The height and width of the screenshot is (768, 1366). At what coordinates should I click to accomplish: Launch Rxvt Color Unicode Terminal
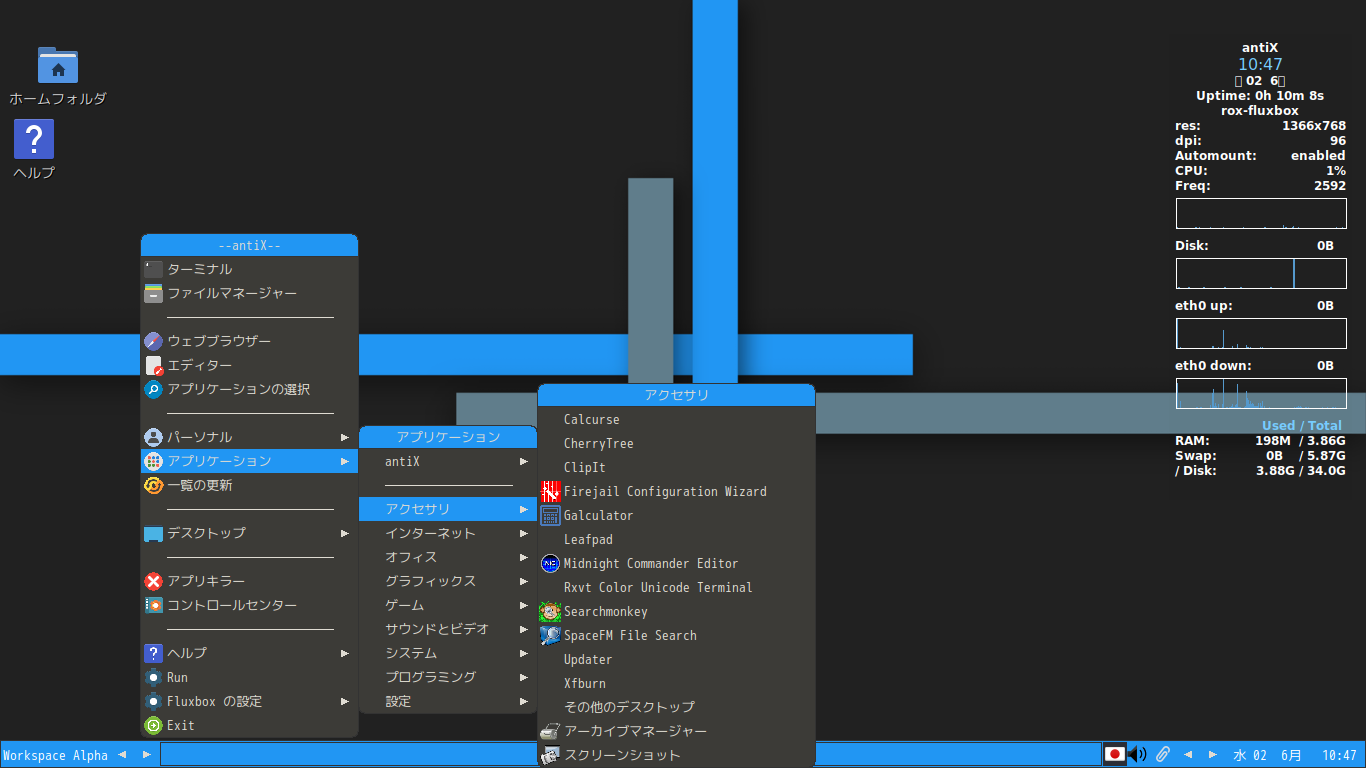pyautogui.click(x=676, y=587)
